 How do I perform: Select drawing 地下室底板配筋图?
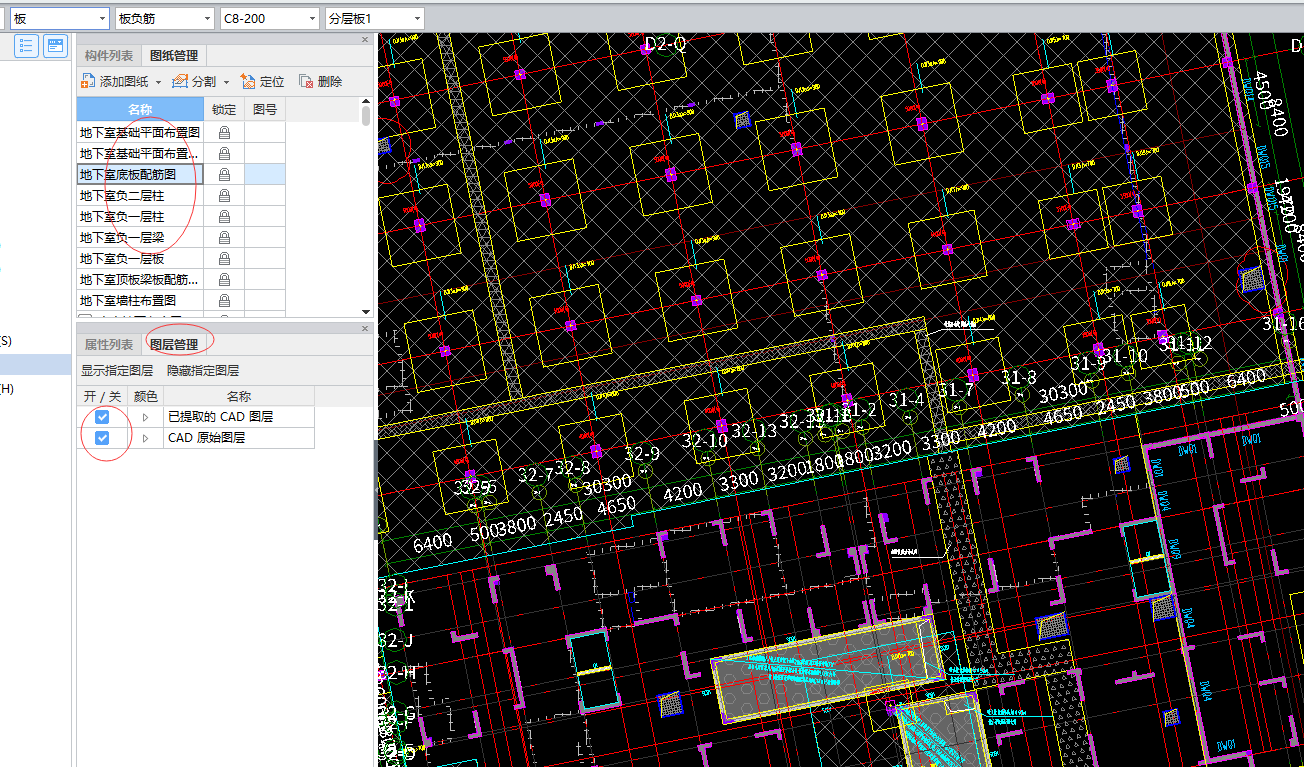(x=140, y=174)
